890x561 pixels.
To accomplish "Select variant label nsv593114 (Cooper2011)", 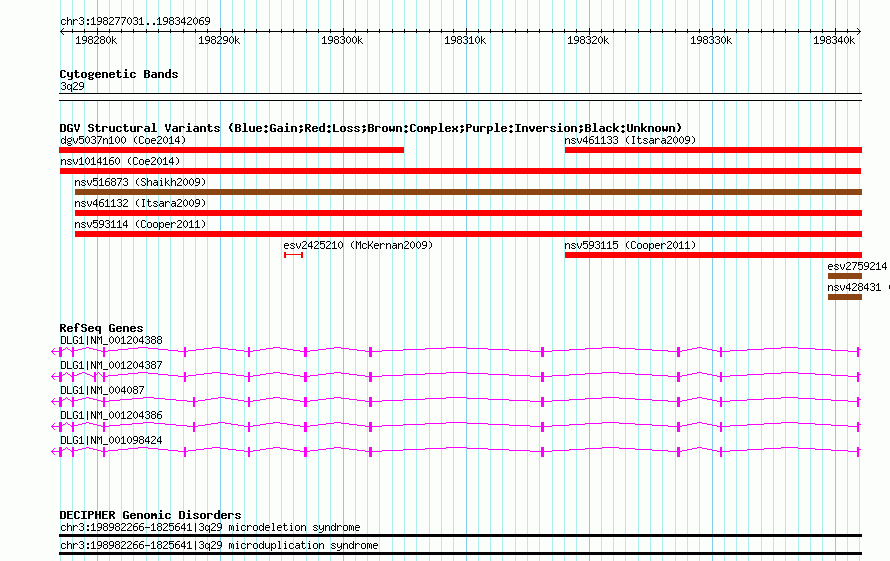I will (x=140, y=224).
